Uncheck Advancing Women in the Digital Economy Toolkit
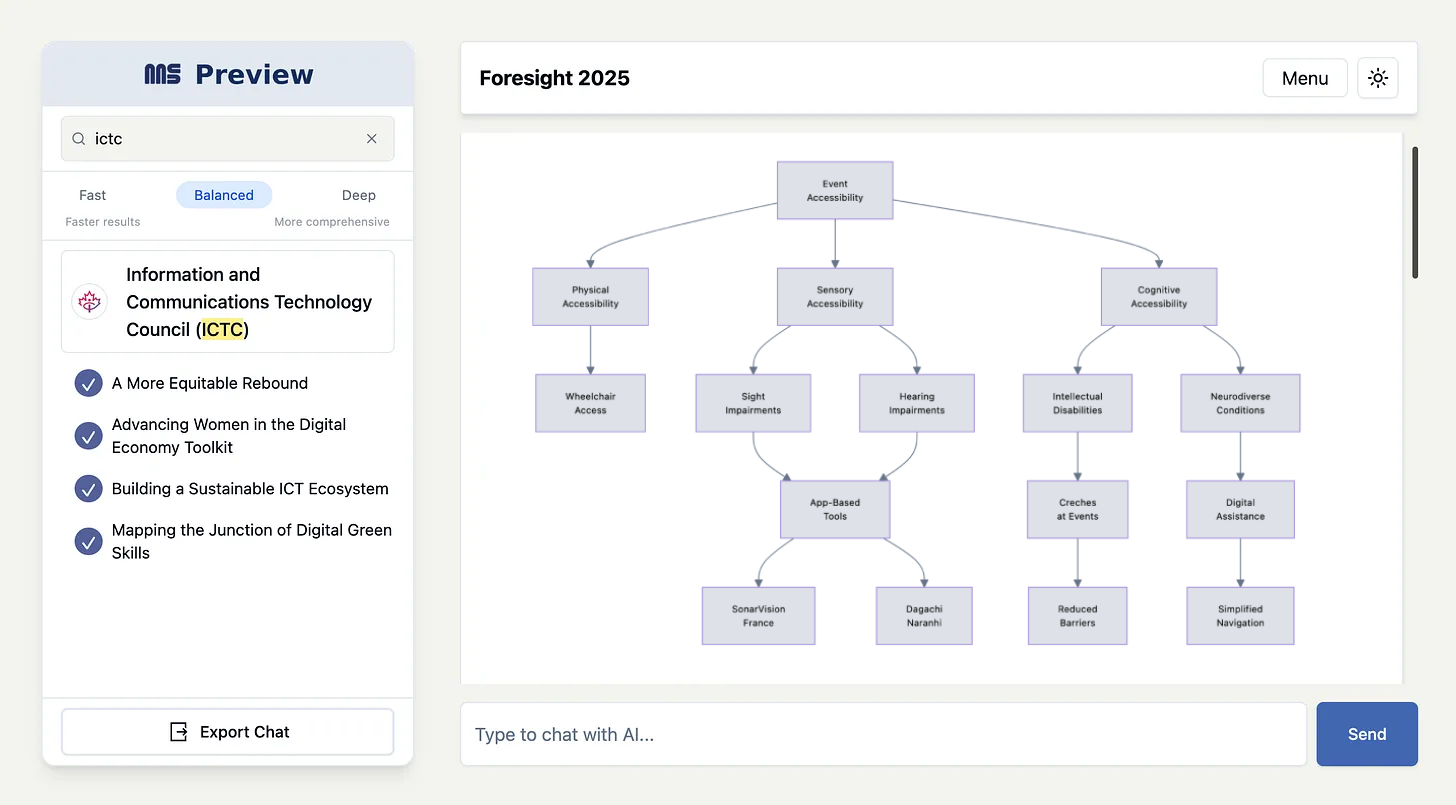Screen dimensions: 1456x805 tap(89, 436)
